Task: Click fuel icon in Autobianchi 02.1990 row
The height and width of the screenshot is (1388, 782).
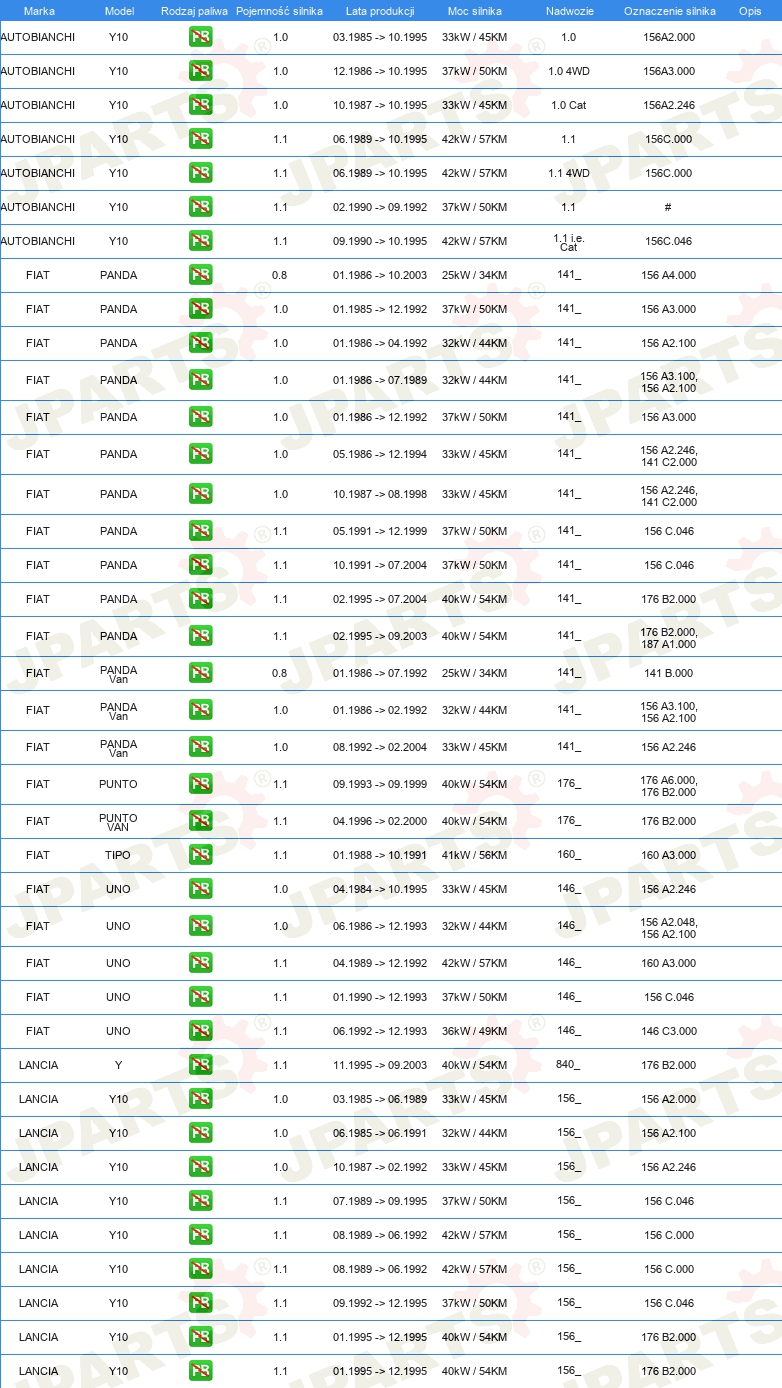Action: pos(200,207)
